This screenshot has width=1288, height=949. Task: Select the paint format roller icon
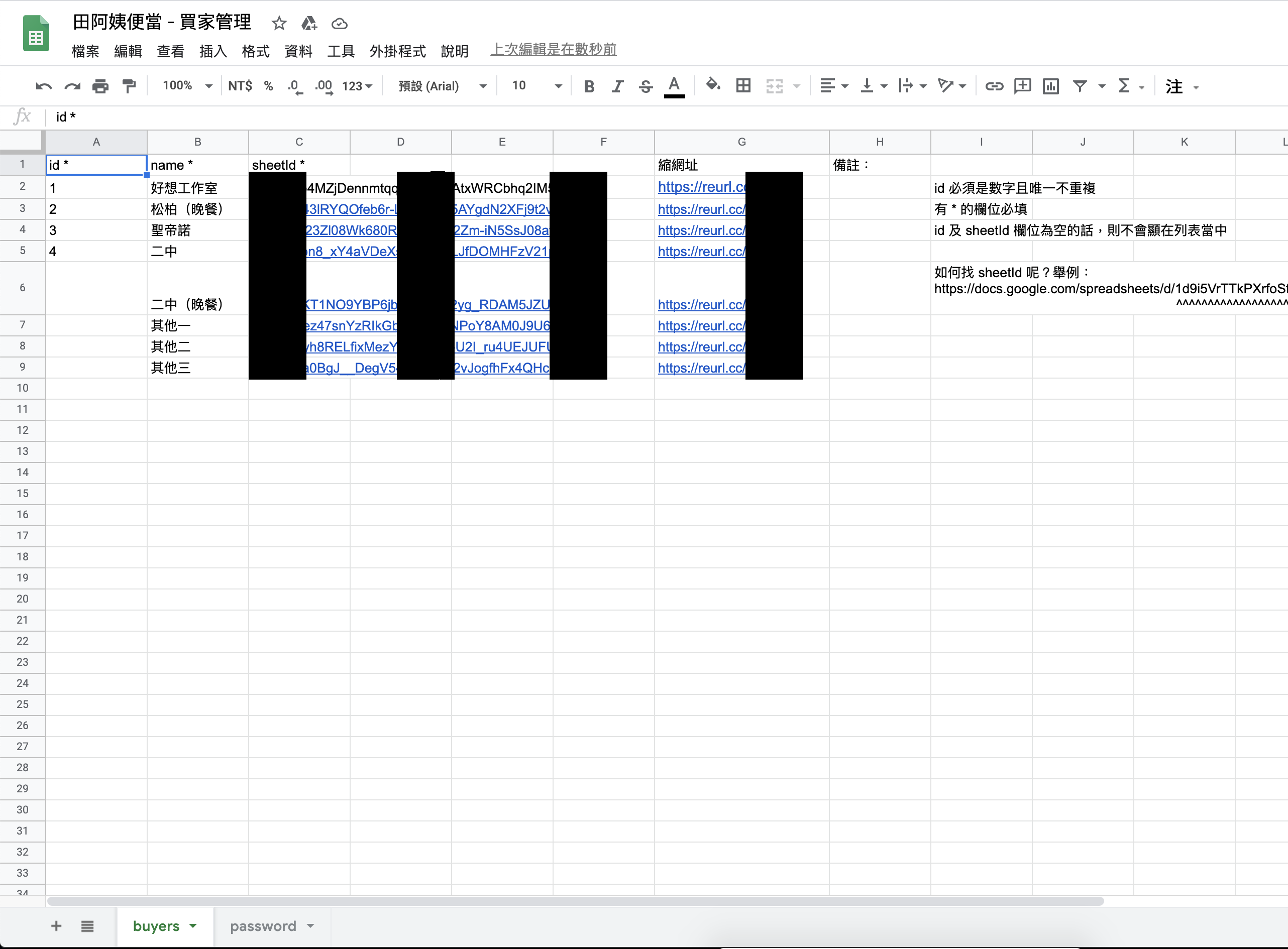tap(129, 87)
